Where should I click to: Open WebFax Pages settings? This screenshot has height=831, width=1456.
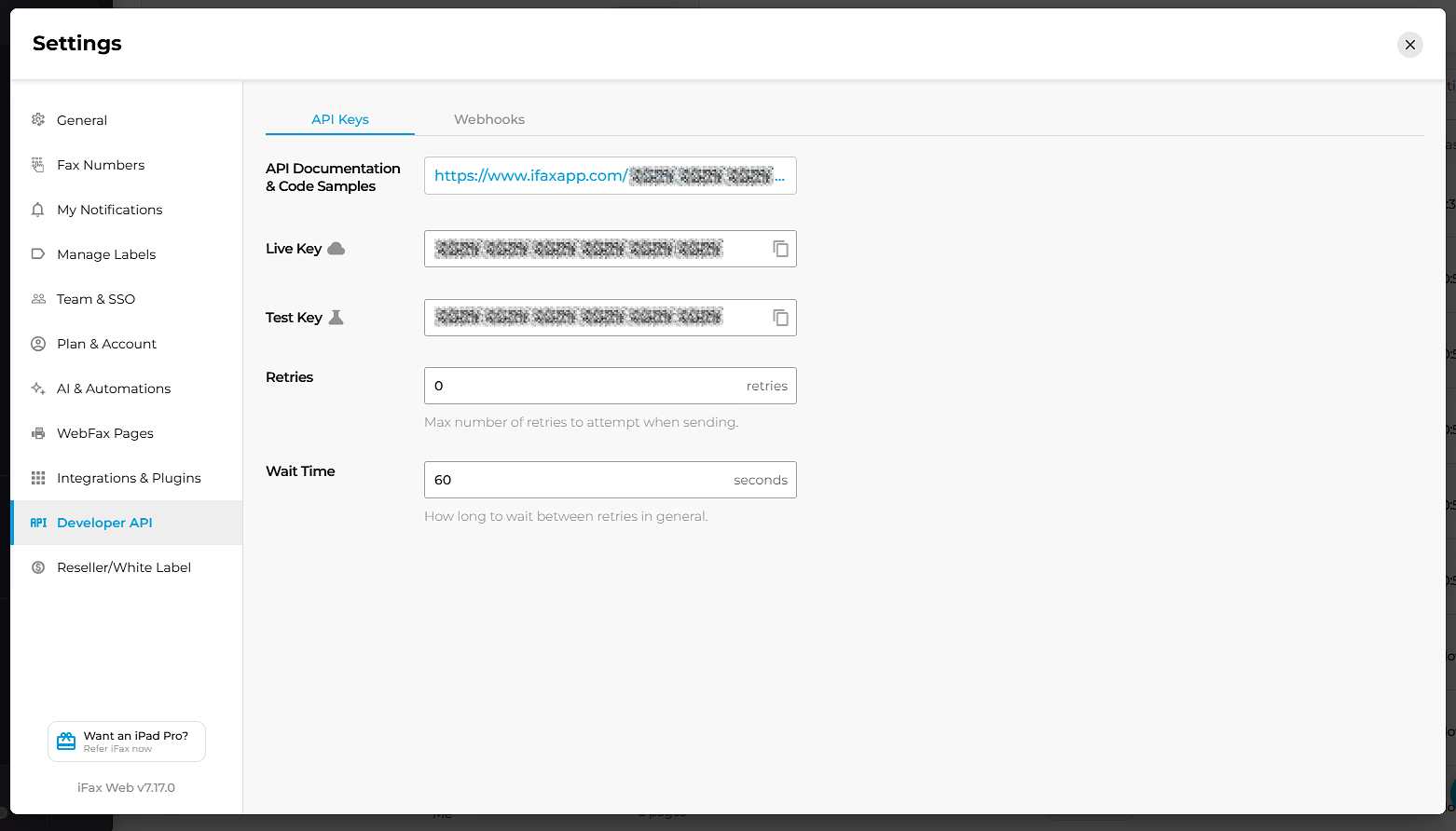coord(126,433)
